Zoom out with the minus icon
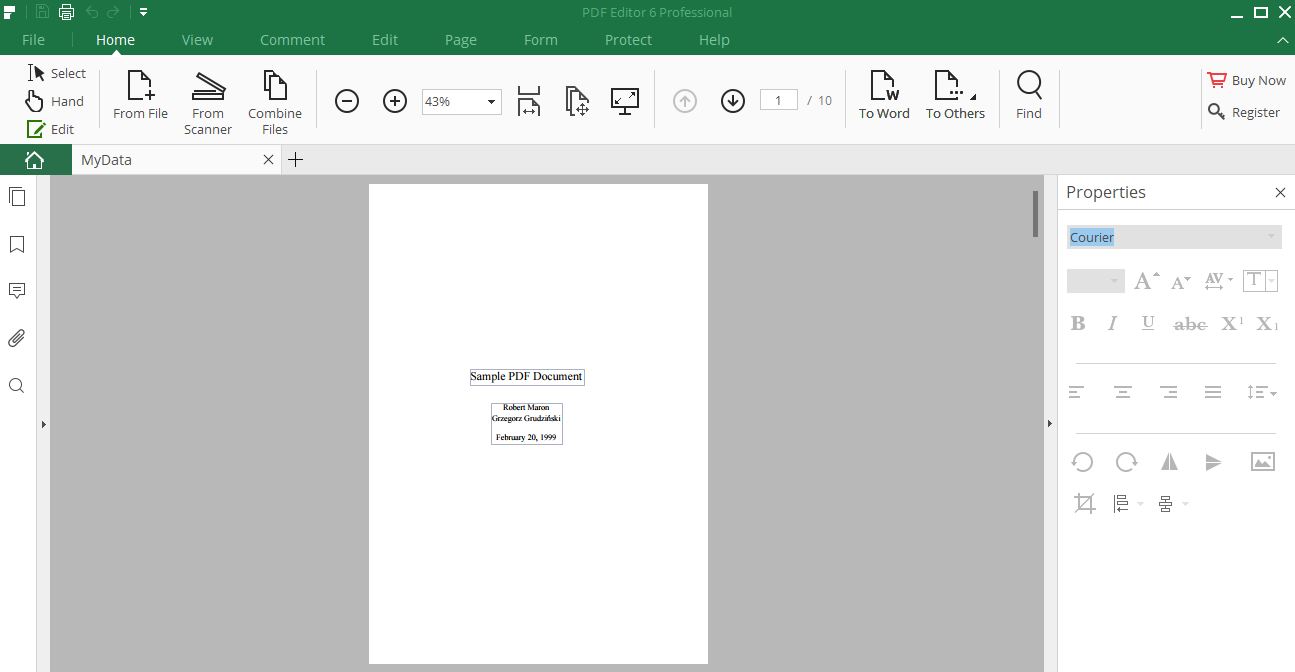The image size is (1295, 672). [x=347, y=100]
